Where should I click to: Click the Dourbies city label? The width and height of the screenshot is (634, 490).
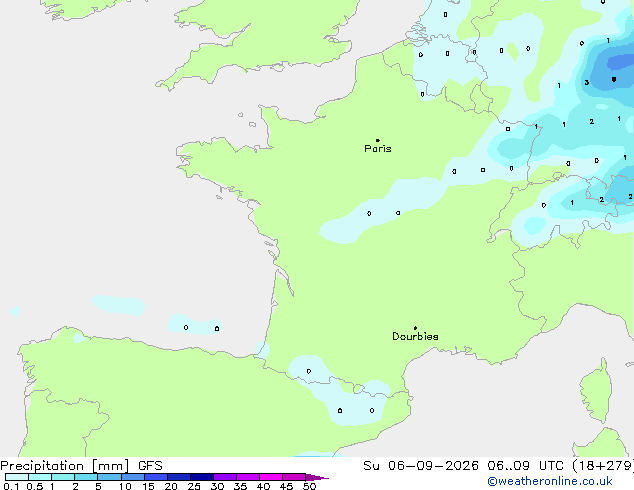tap(415, 336)
